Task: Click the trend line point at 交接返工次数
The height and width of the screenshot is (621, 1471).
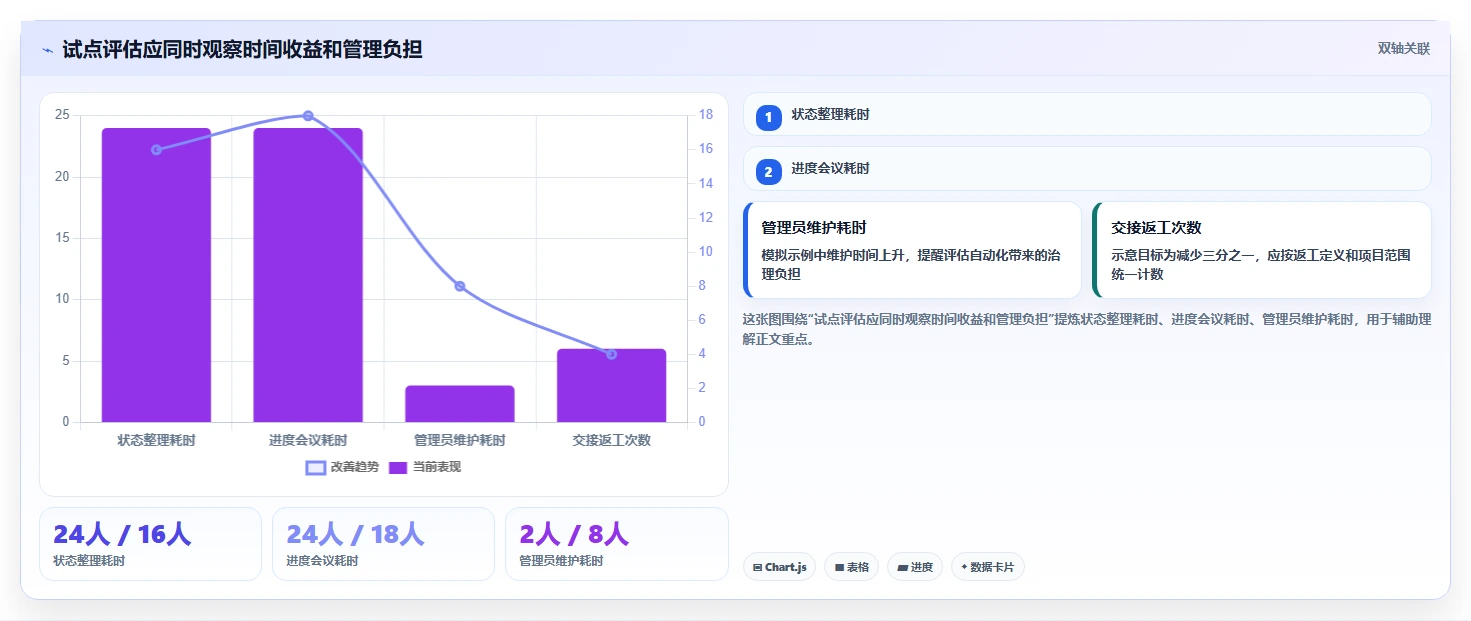Action: (612, 354)
